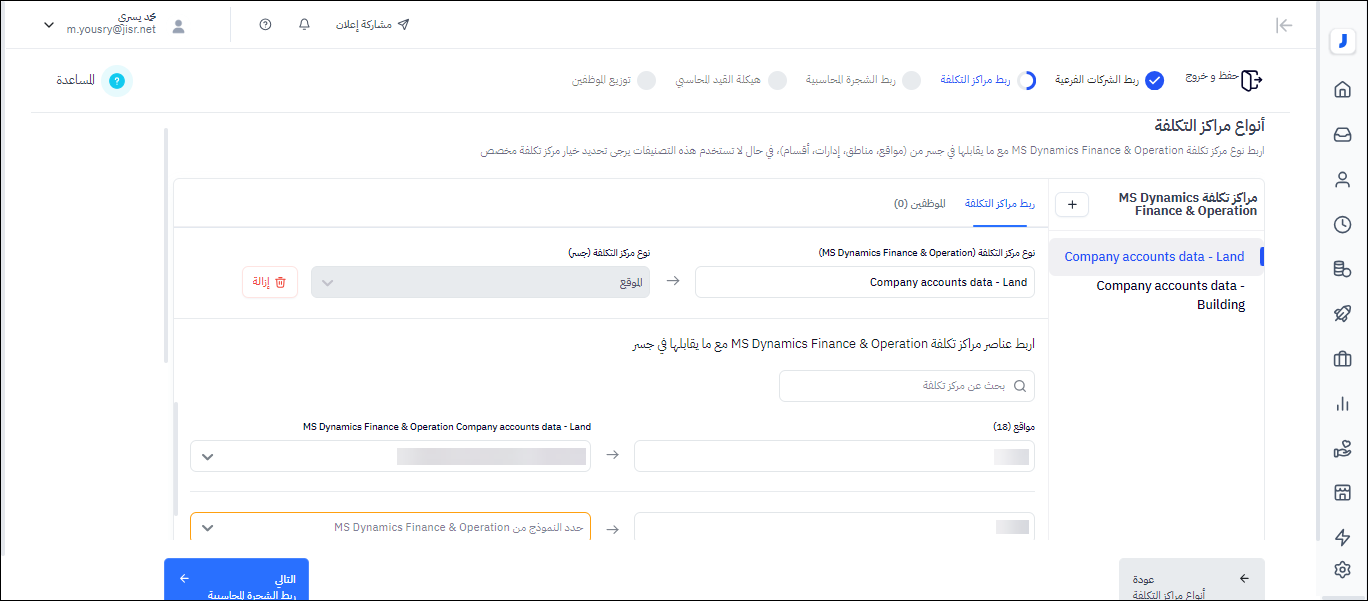Select the 'ربط مراكز التكلفة' tab
This screenshot has height=601, width=1368.
[x=999, y=204]
